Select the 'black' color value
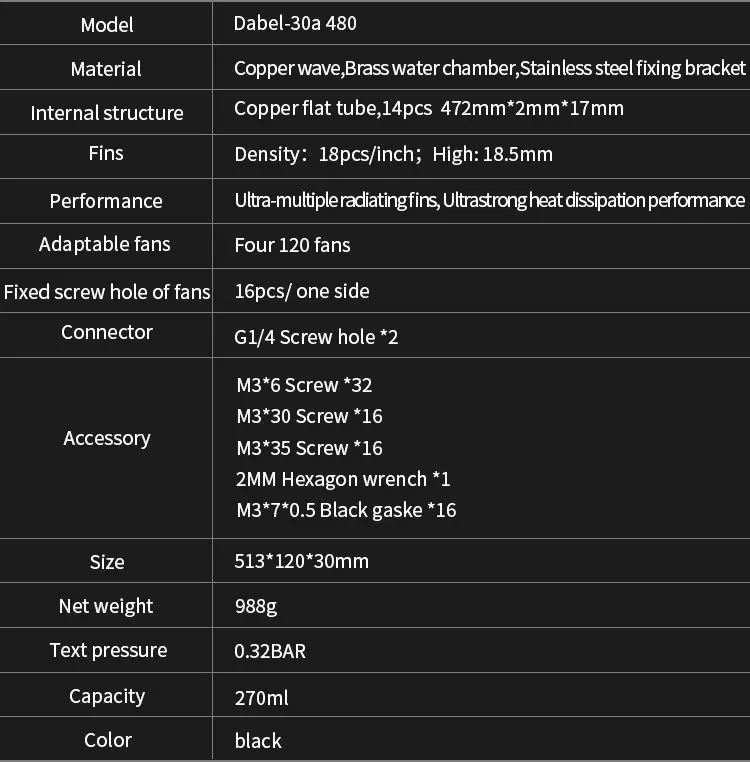Viewport: 750px width, 762px height. [258, 741]
